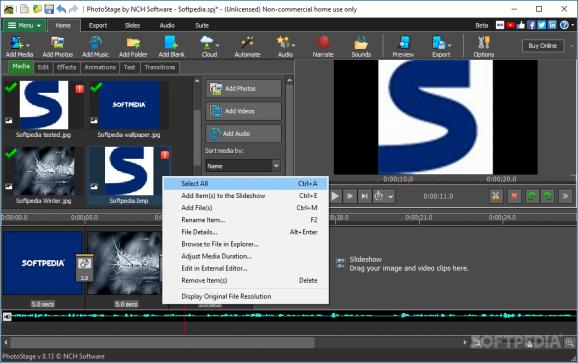Screen dimensions: 578x363
Task: Choose the Add Folder toolbar icon
Action: (133, 46)
